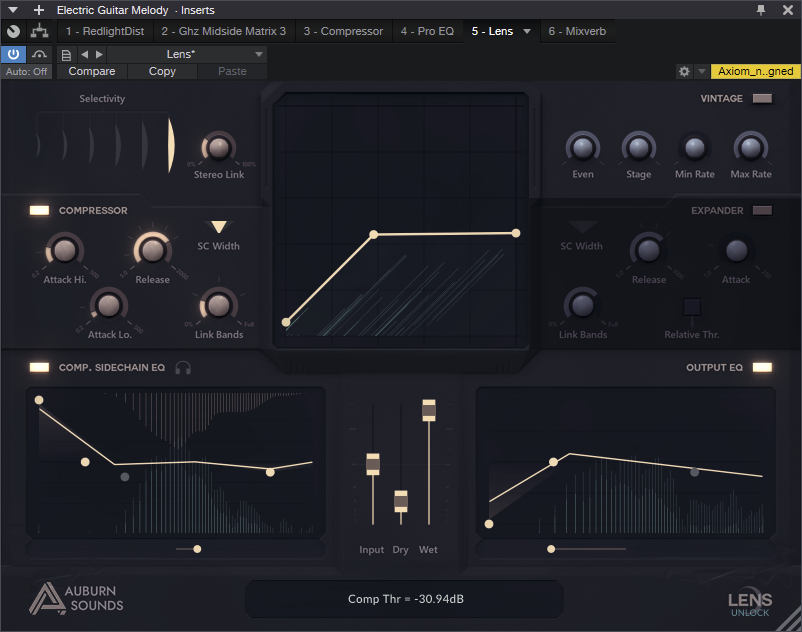Click Auto: Off automation button

(26, 72)
